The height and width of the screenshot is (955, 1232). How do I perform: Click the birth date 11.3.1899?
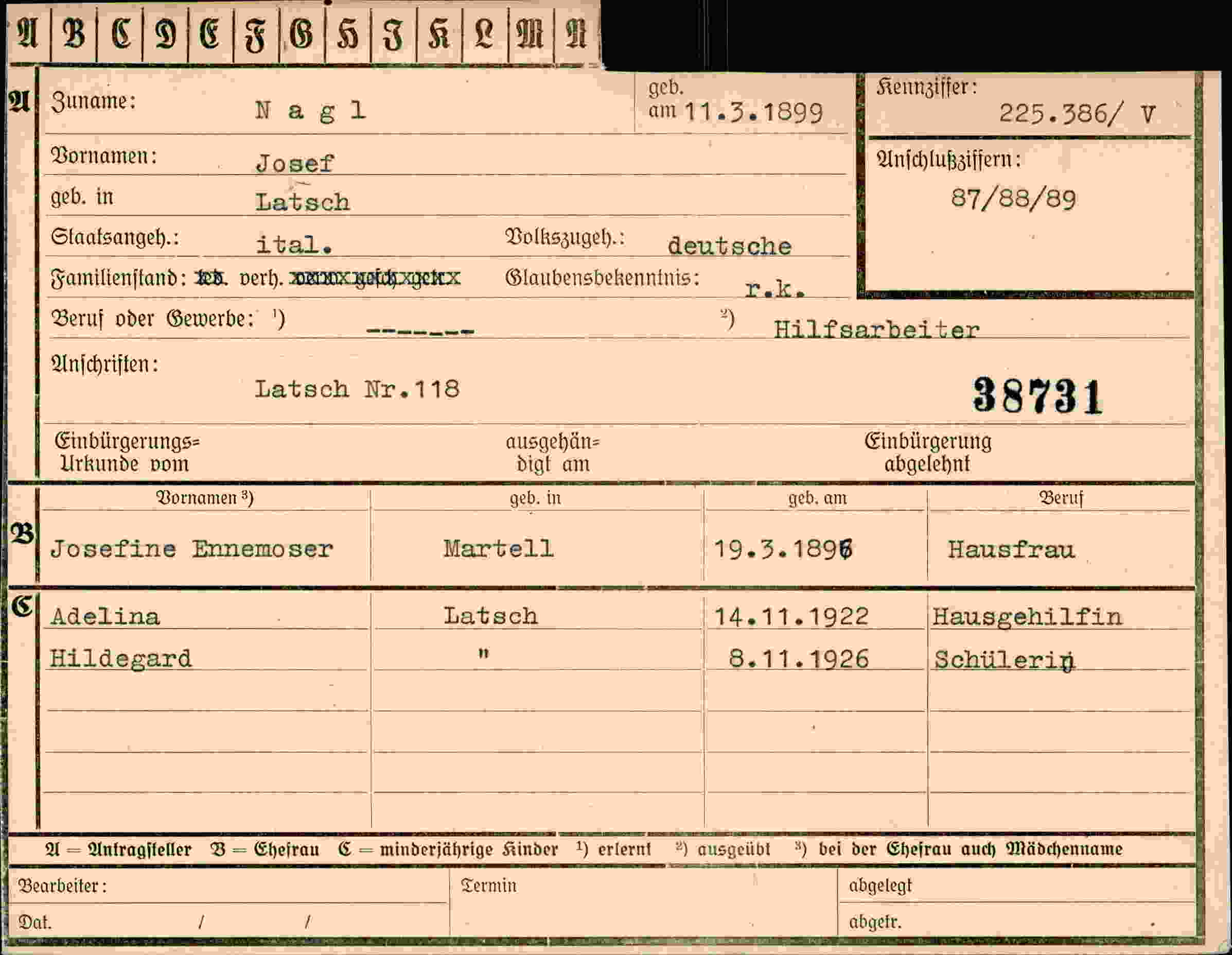pyautogui.click(x=753, y=113)
